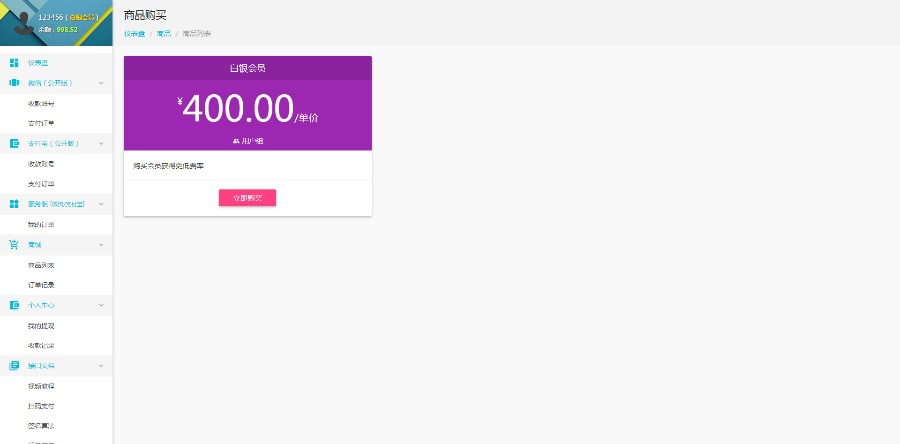The image size is (900, 444).
Task: Click the 服务版 section icon in sidebar
Action: coord(14,204)
